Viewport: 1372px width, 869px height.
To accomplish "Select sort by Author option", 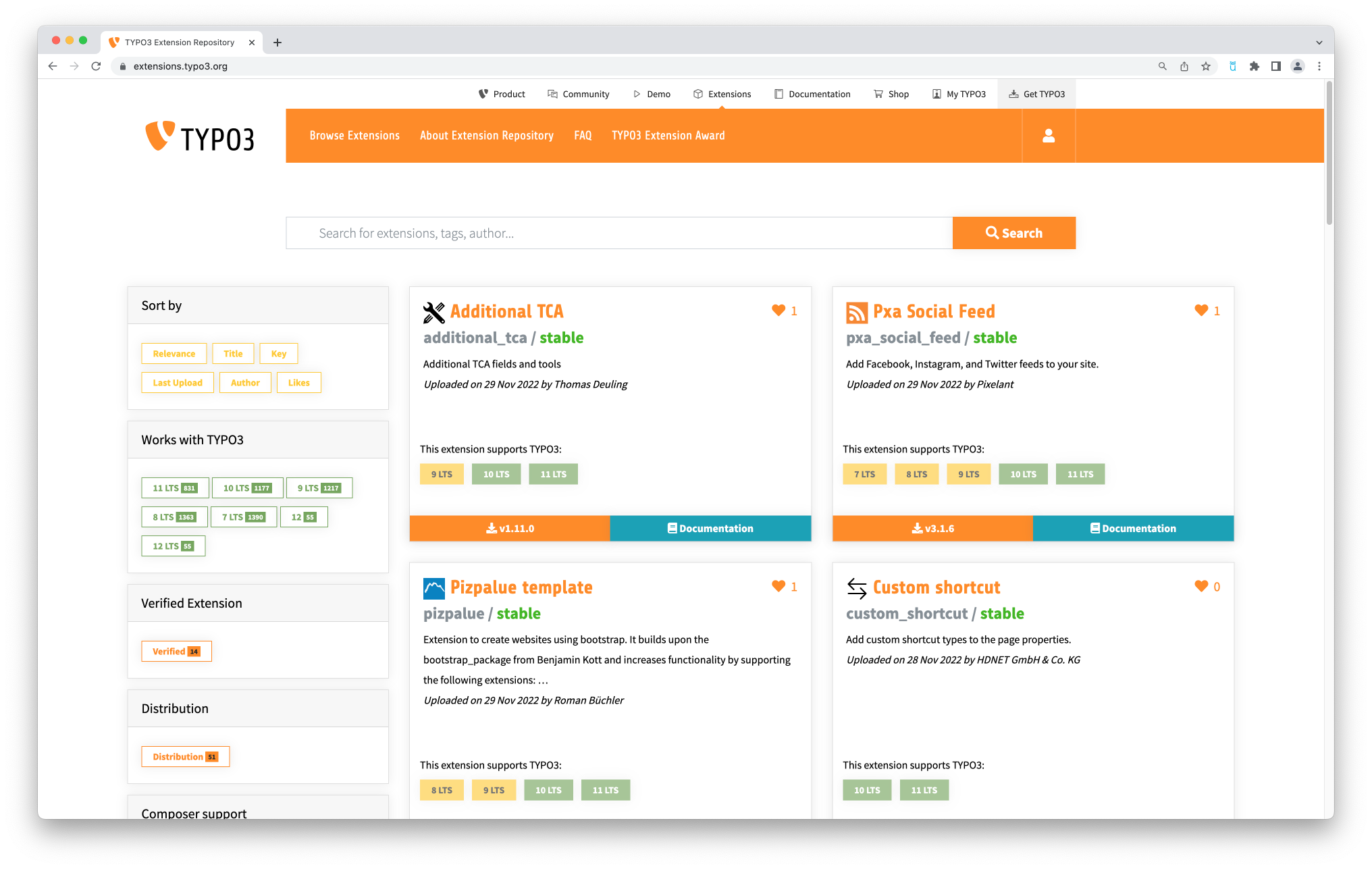I will click(x=245, y=382).
